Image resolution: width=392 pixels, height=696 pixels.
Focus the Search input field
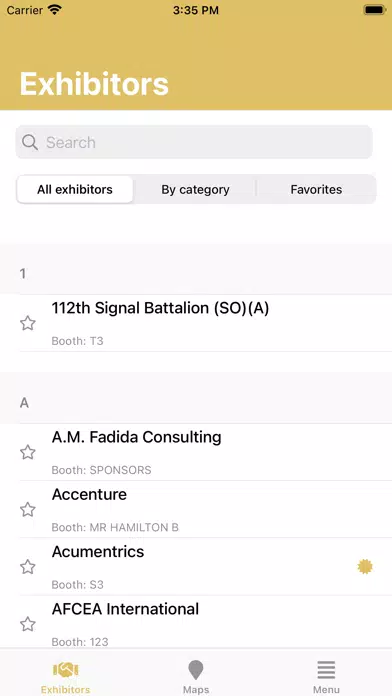(x=194, y=142)
